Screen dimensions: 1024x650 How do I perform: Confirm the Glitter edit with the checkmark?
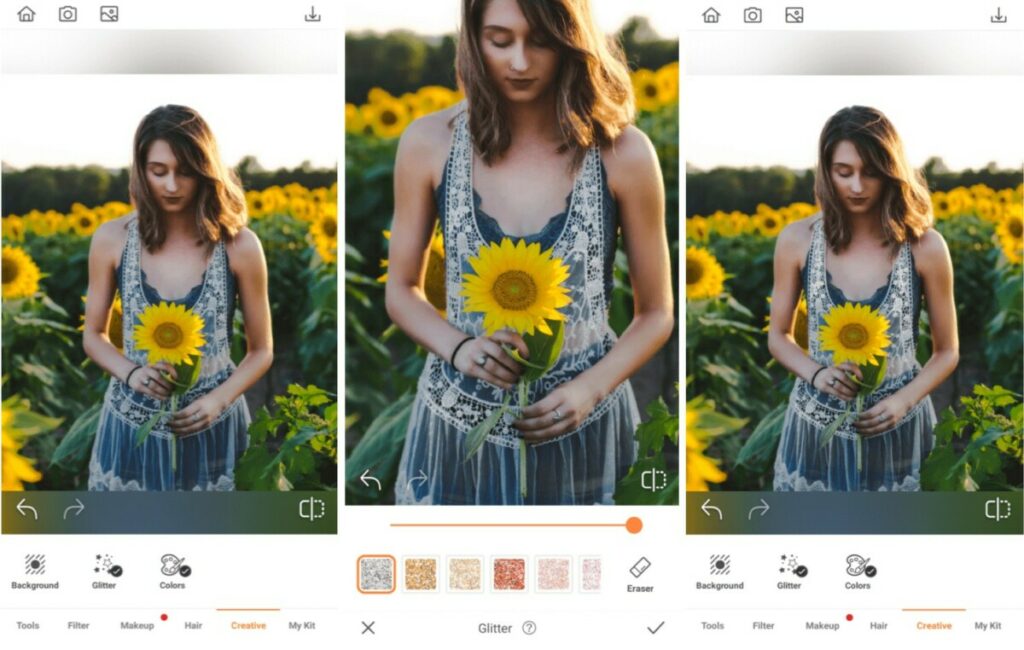pos(656,628)
